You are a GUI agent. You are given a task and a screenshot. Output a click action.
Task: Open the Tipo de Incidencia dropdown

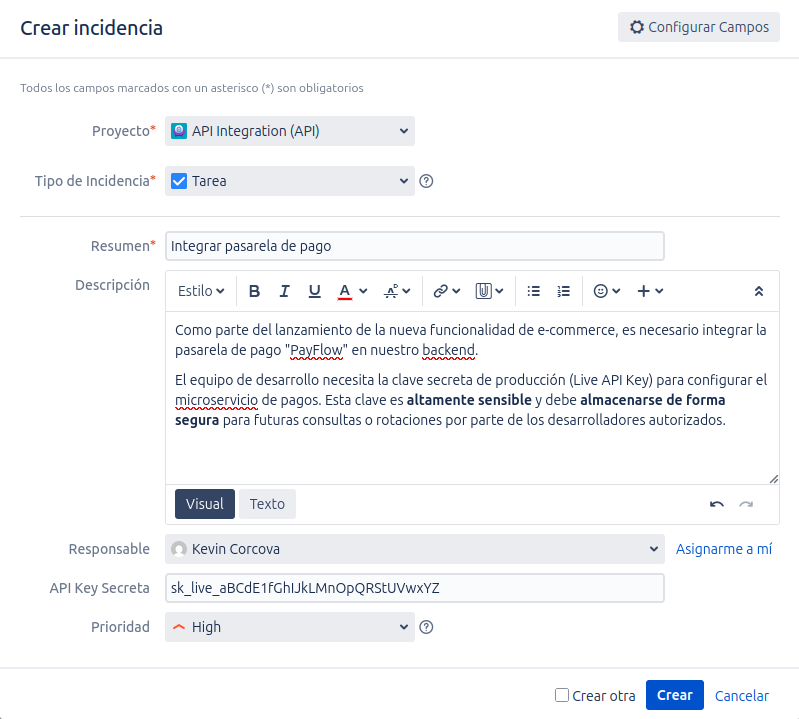[289, 181]
